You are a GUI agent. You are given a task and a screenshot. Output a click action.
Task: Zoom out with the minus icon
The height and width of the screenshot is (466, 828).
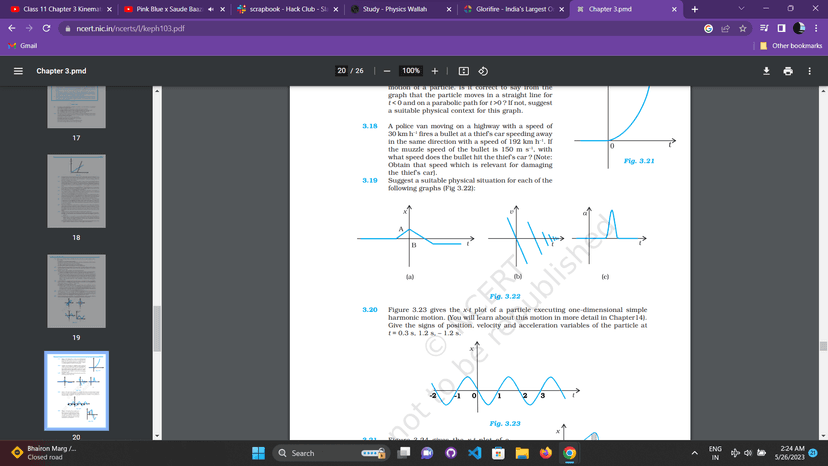[387, 71]
